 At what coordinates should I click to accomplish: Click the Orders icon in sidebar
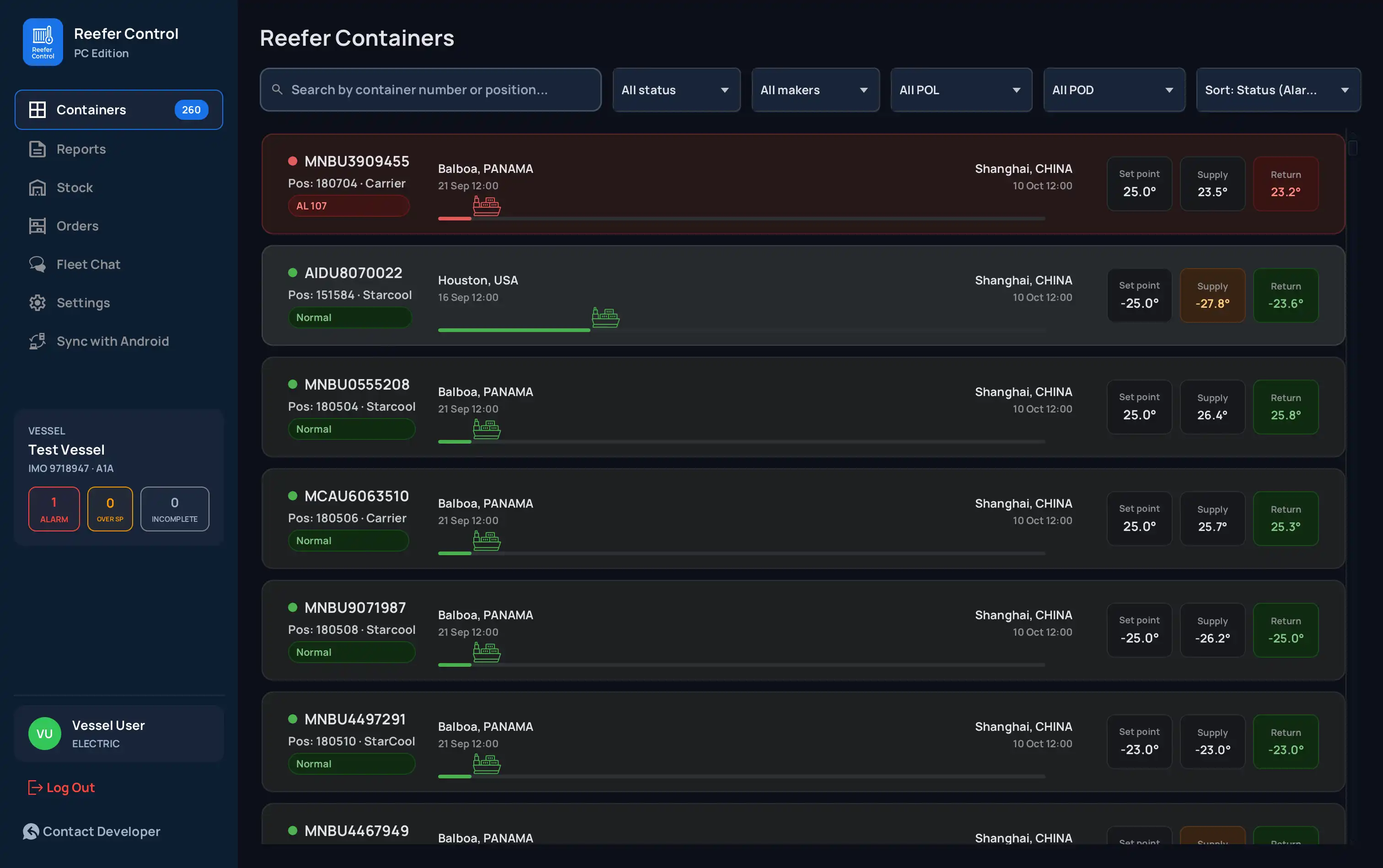point(38,226)
